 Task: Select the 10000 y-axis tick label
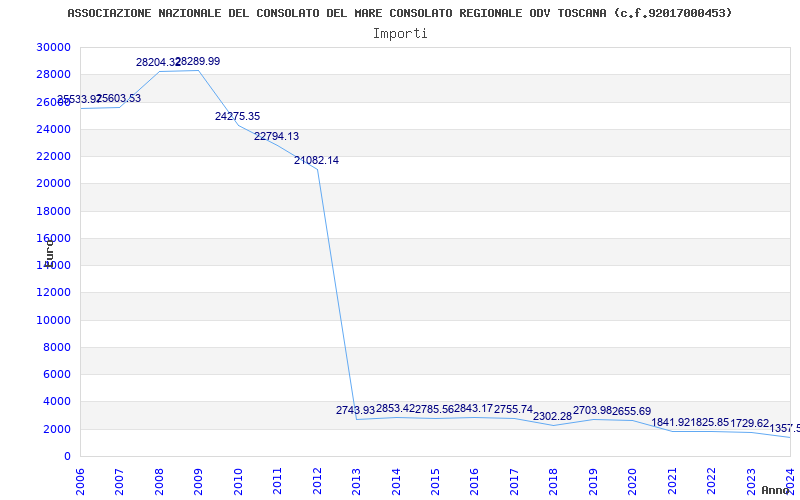[x=53, y=321]
